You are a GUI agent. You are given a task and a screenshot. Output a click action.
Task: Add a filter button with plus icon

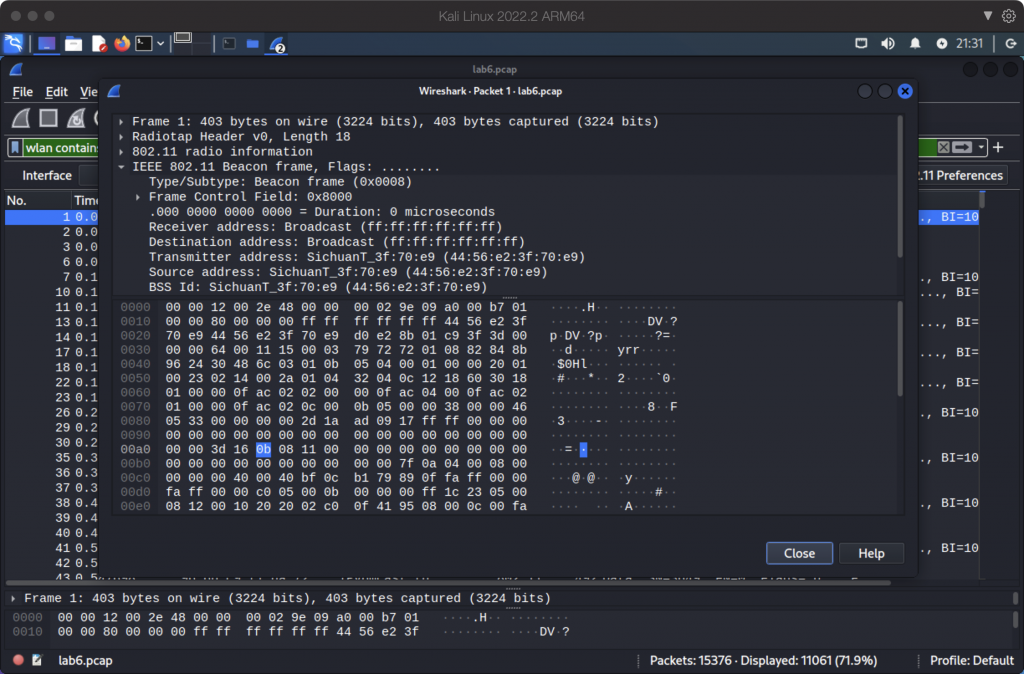click(998, 148)
